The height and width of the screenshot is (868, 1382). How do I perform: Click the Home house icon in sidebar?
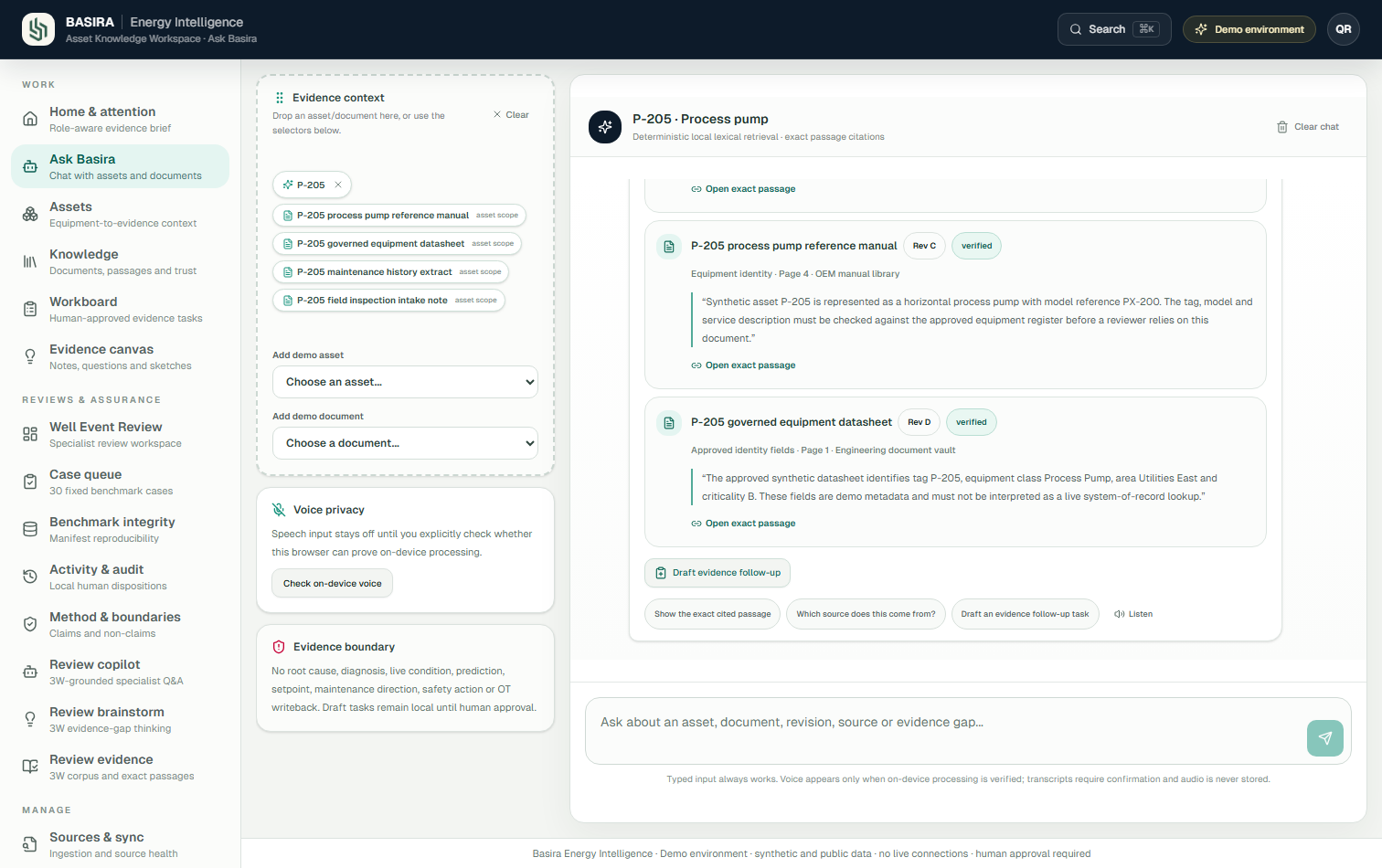click(x=30, y=119)
